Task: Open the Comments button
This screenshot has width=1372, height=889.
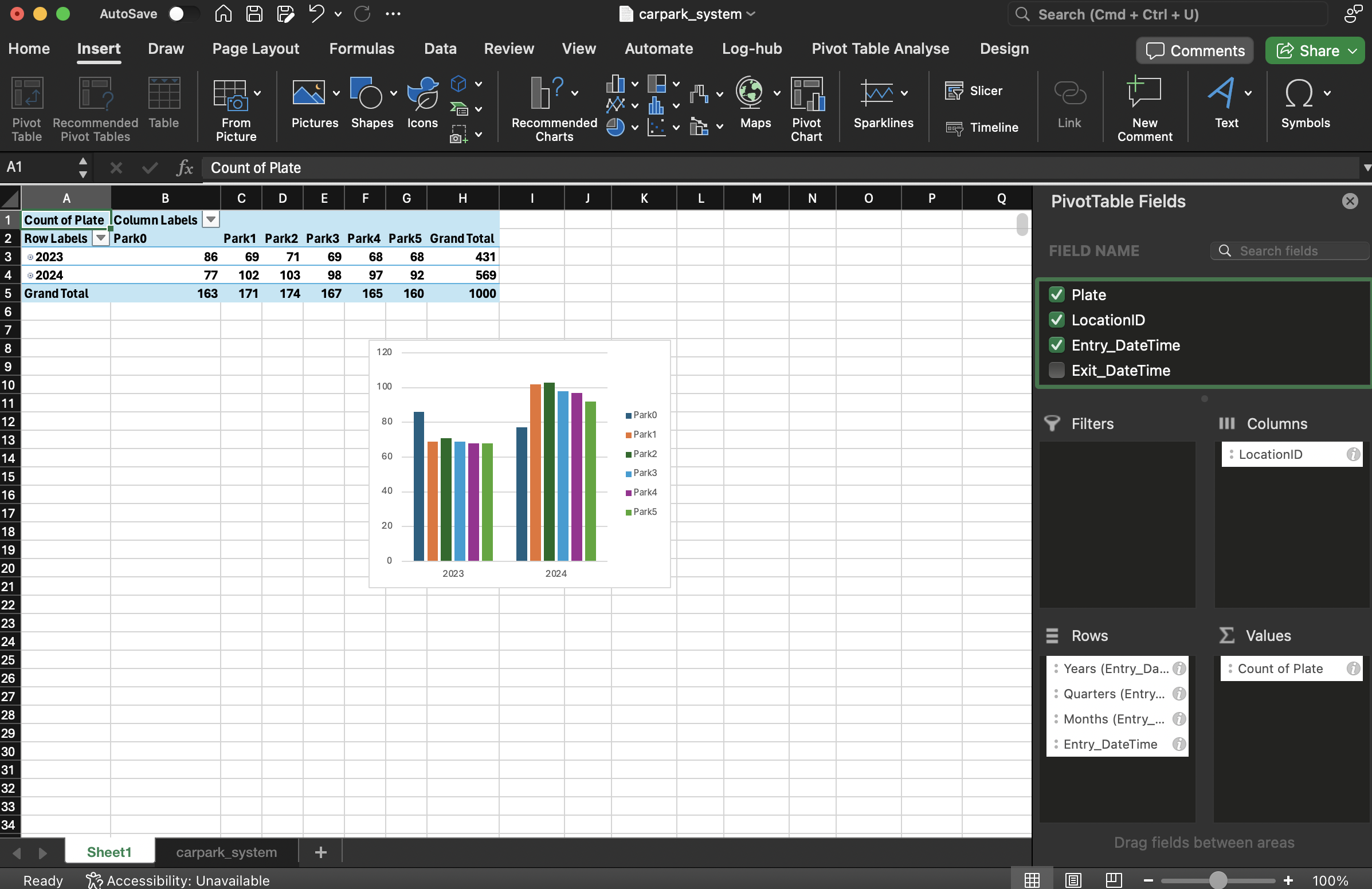Action: (1195, 51)
